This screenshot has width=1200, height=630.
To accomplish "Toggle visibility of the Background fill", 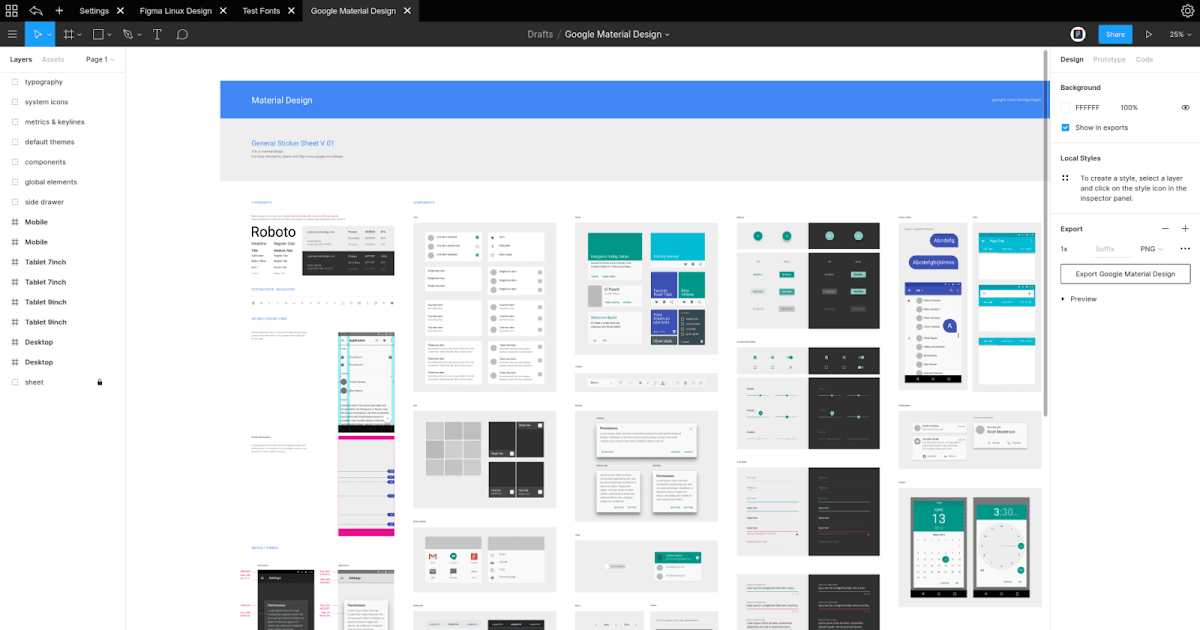I will (x=1186, y=107).
